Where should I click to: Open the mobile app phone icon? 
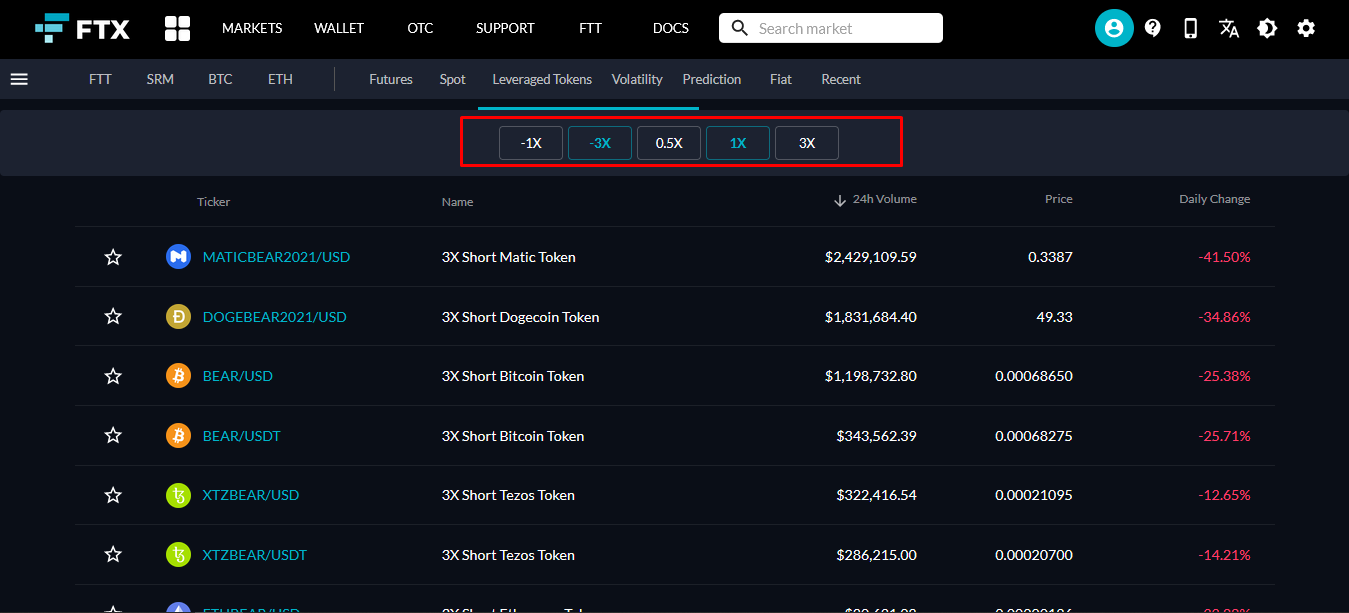1190,28
